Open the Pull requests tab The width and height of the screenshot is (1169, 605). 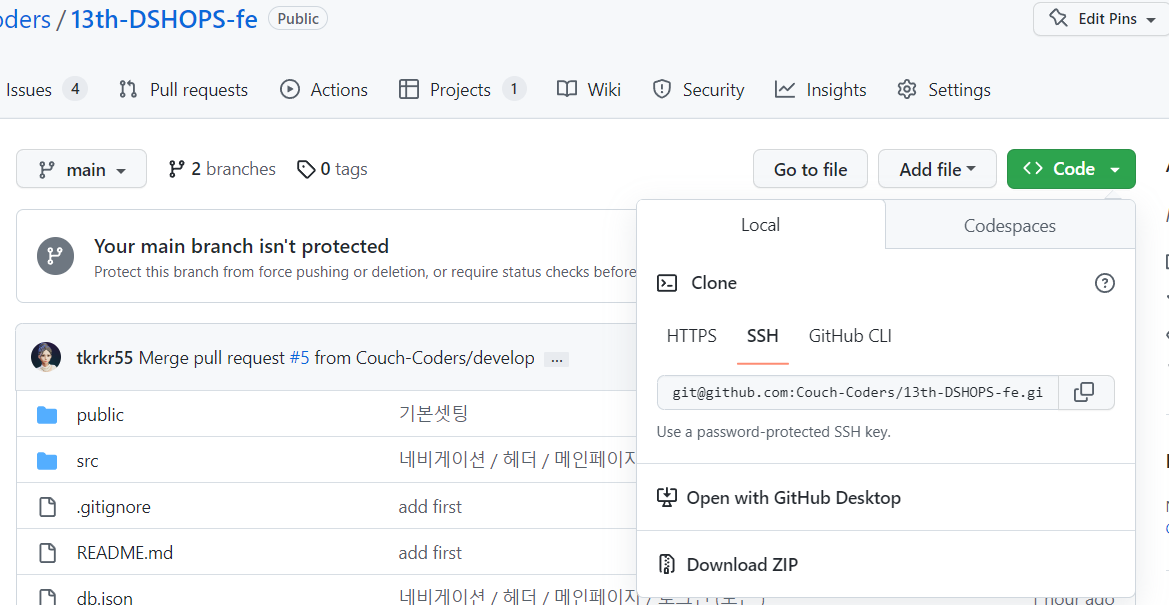[183, 90]
